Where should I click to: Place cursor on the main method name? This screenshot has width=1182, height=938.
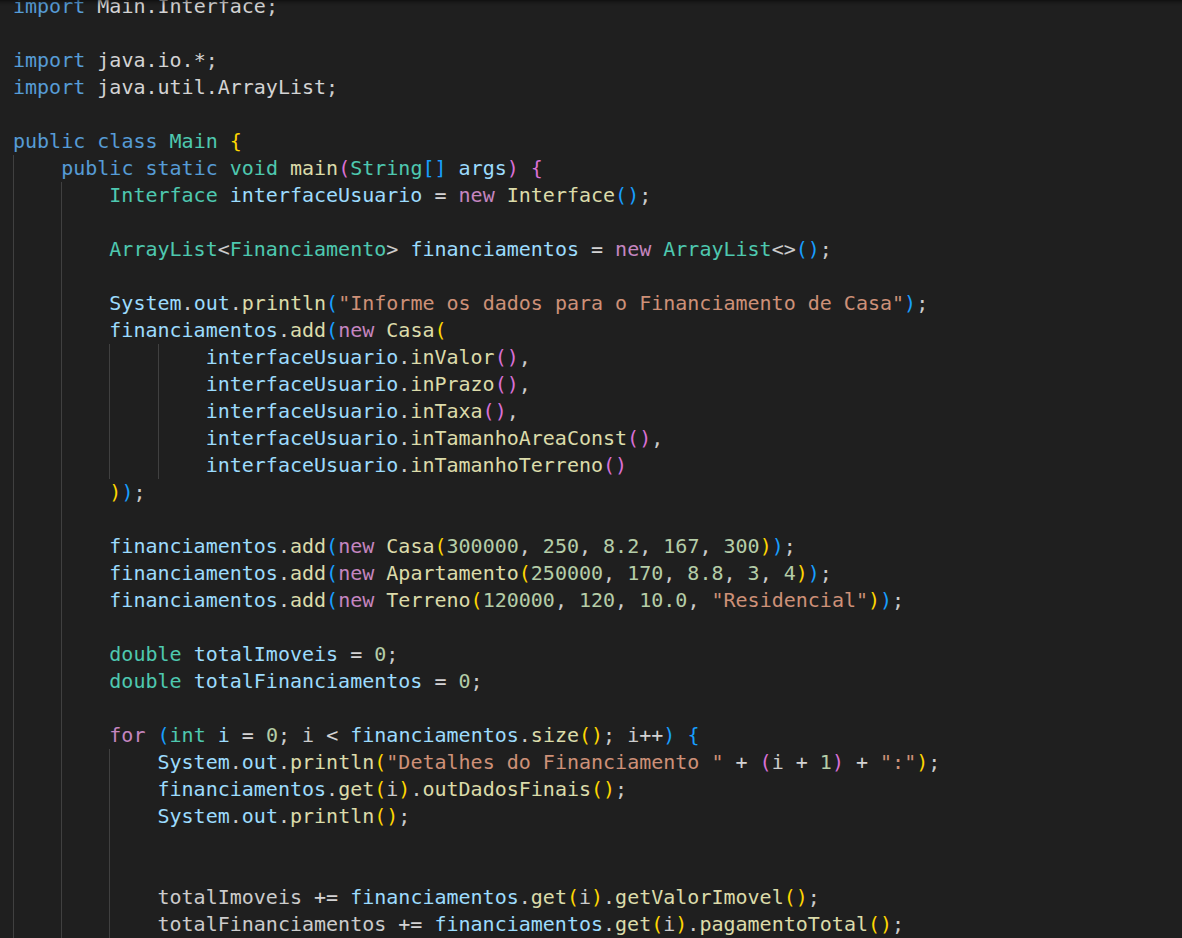(x=313, y=168)
